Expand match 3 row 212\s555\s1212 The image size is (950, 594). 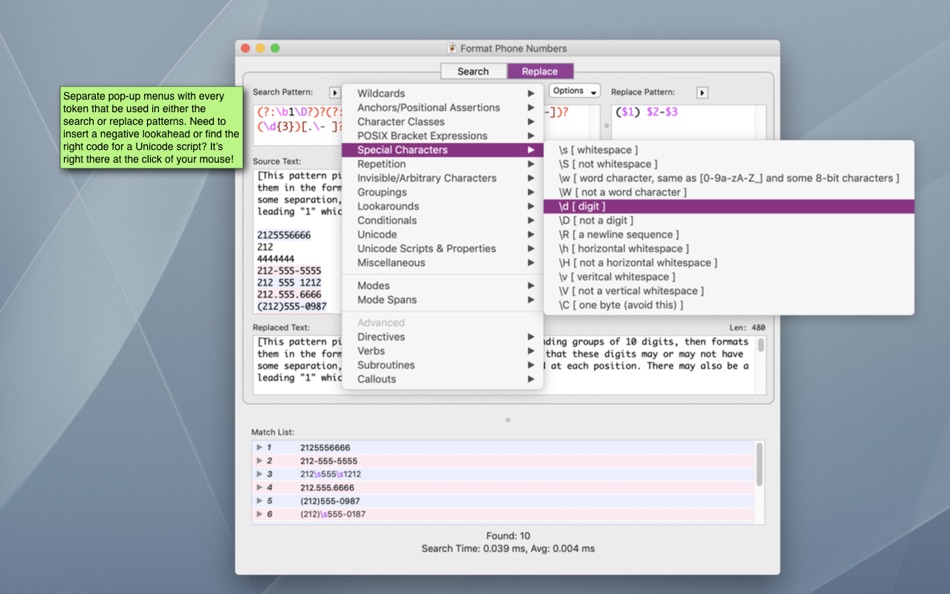[x=259, y=474]
